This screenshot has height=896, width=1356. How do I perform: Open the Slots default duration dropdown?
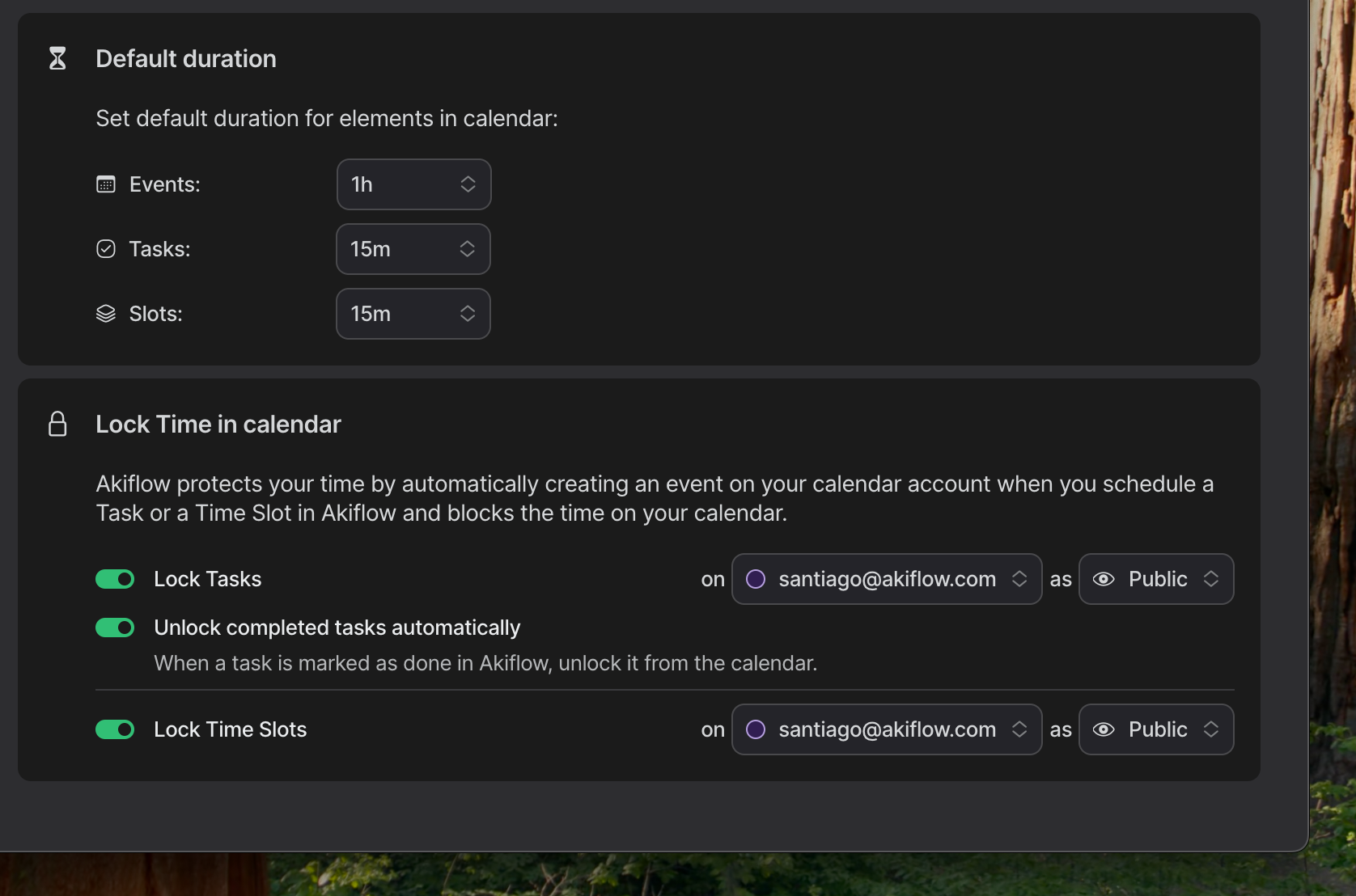[x=413, y=314]
